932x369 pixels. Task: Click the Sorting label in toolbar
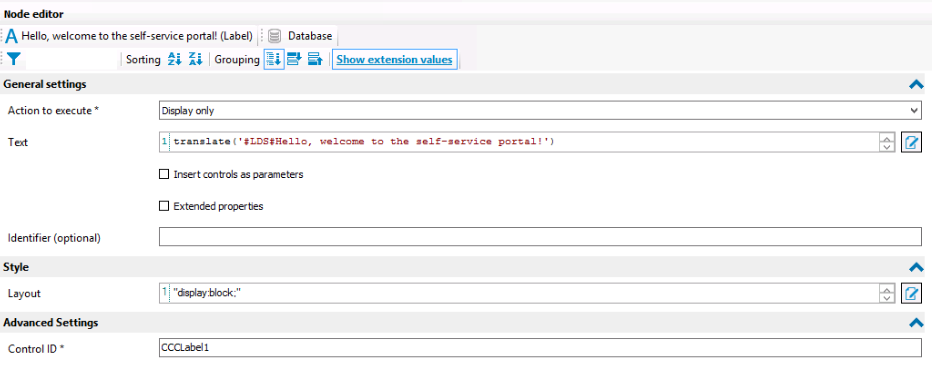point(143,59)
